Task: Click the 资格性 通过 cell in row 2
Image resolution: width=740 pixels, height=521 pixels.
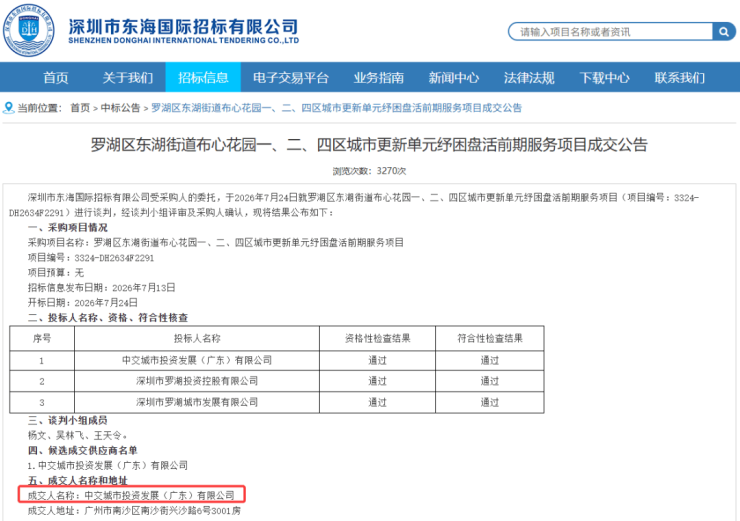Action: tap(378, 381)
